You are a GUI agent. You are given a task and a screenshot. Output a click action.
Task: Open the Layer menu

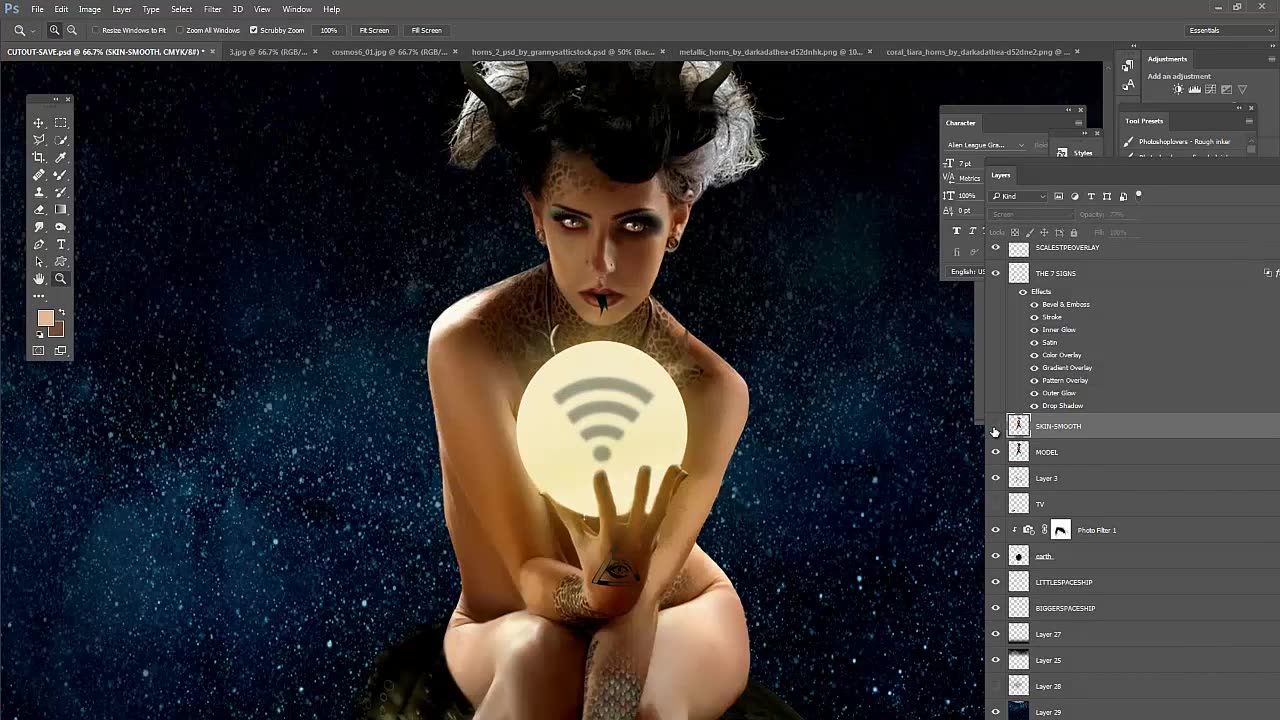click(x=121, y=9)
